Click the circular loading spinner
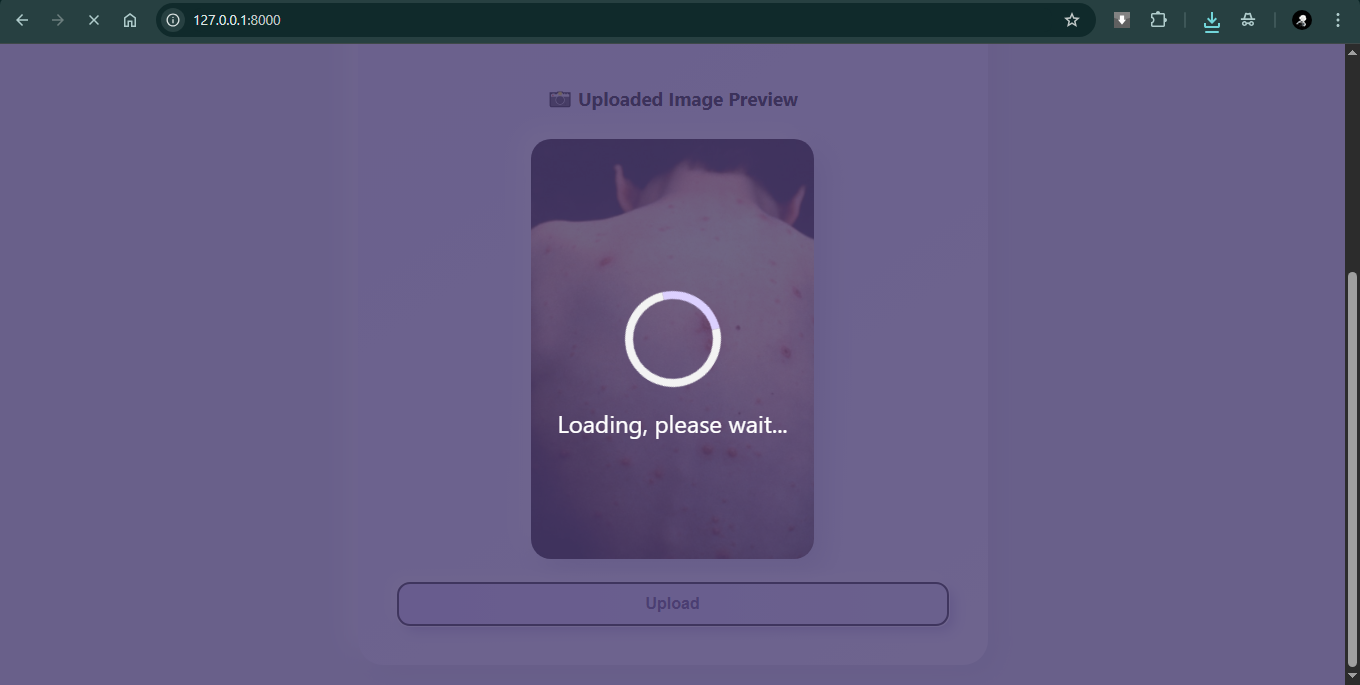This screenshot has height=685, width=1360. click(x=673, y=339)
